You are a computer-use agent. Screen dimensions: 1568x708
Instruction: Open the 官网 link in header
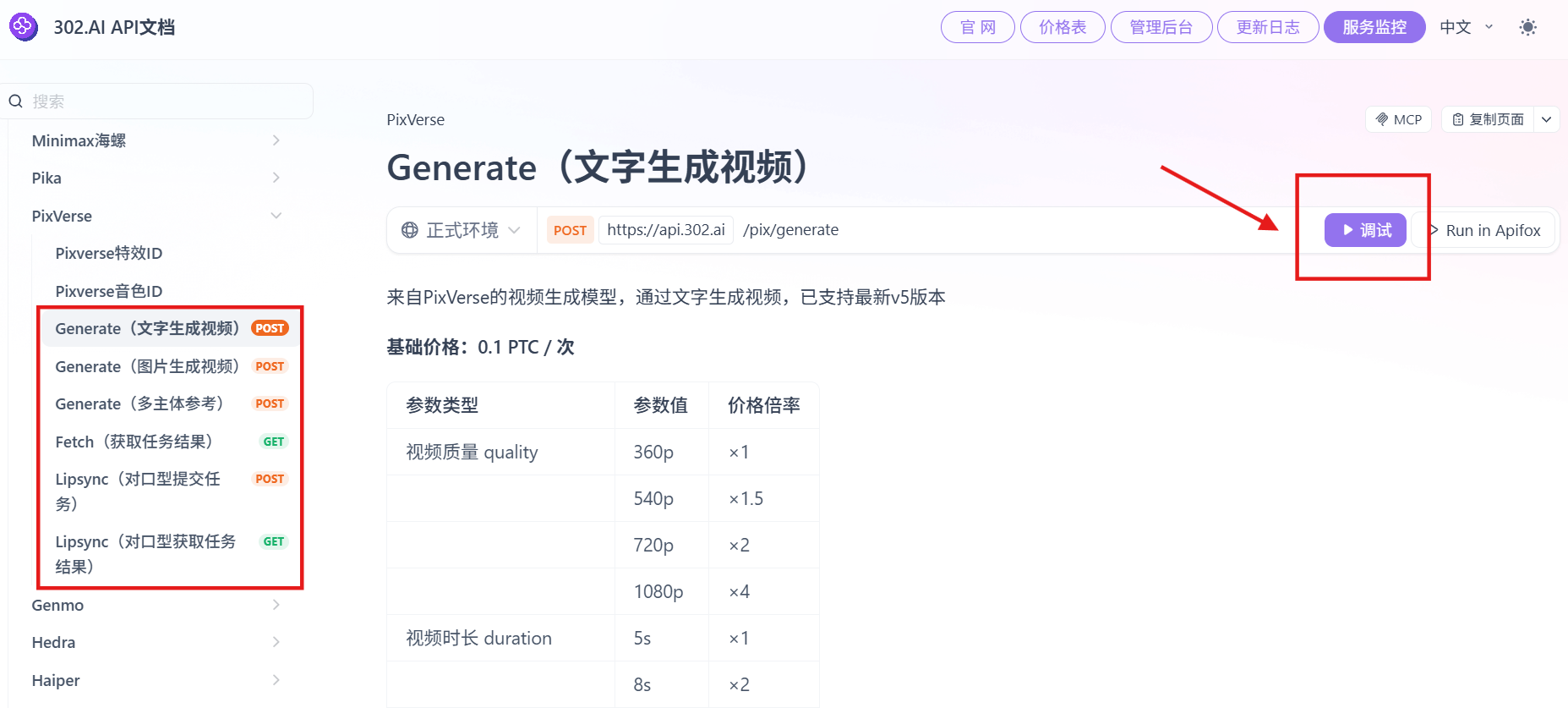978,27
